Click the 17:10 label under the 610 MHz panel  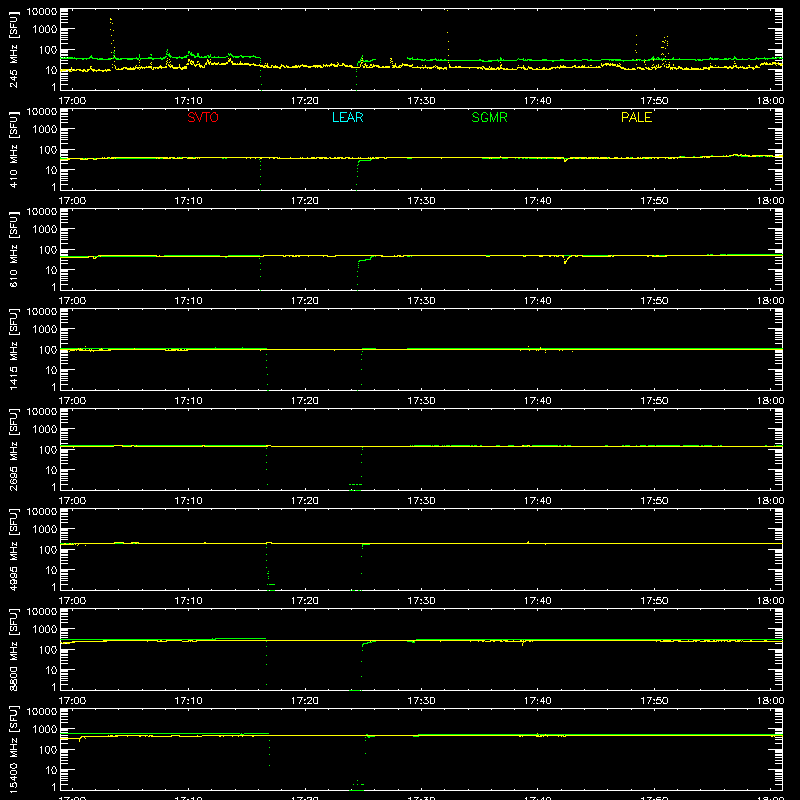(x=188, y=301)
